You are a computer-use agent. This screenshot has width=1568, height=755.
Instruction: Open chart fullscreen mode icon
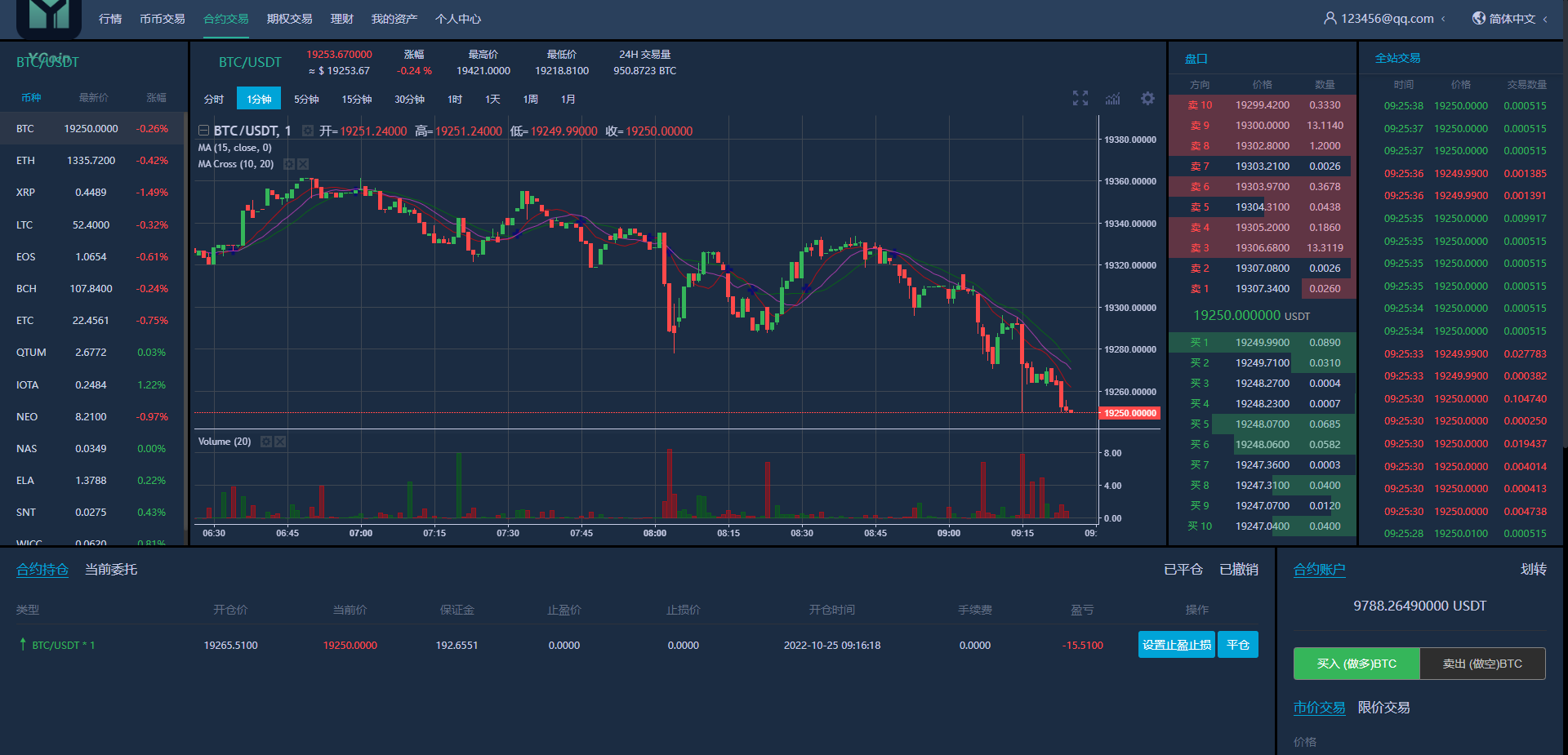pos(1080,99)
